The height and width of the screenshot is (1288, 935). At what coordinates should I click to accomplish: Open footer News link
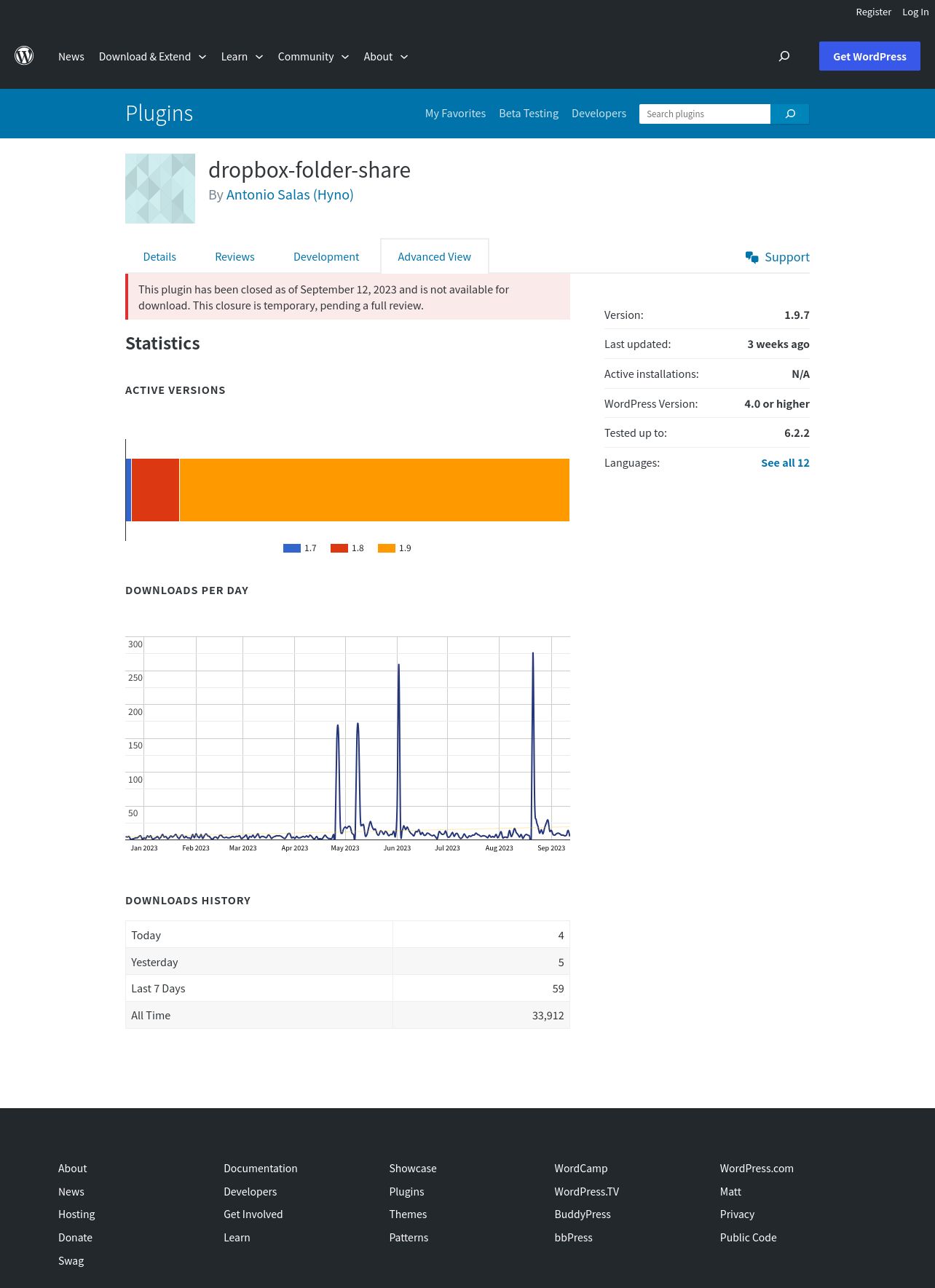pos(71,1192)
